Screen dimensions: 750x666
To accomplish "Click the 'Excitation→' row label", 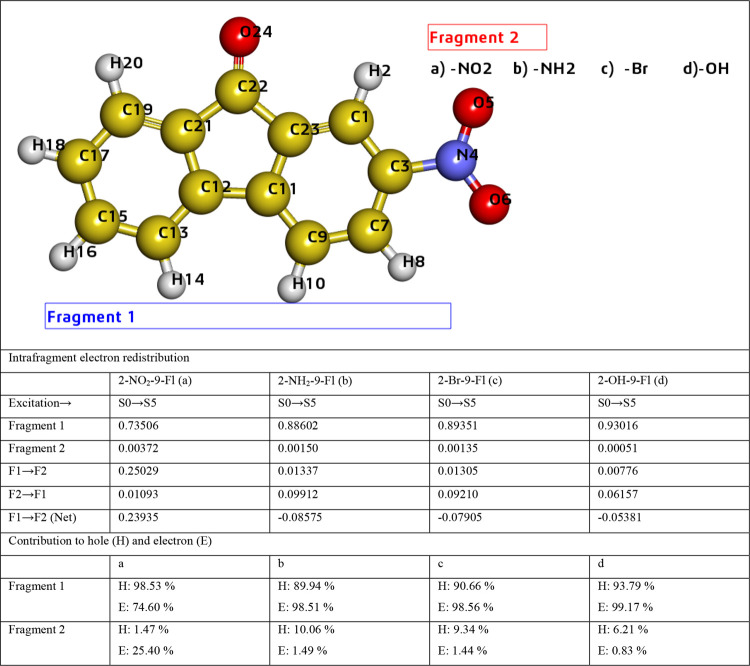I will point(40,403).
